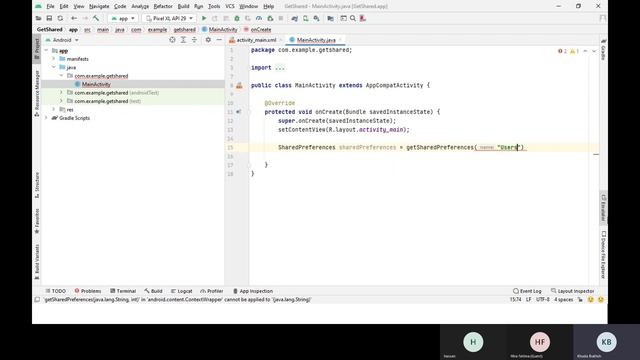Click Collapse All in Project panel
This screenshot has width=640, height=360.
(194, 40)
